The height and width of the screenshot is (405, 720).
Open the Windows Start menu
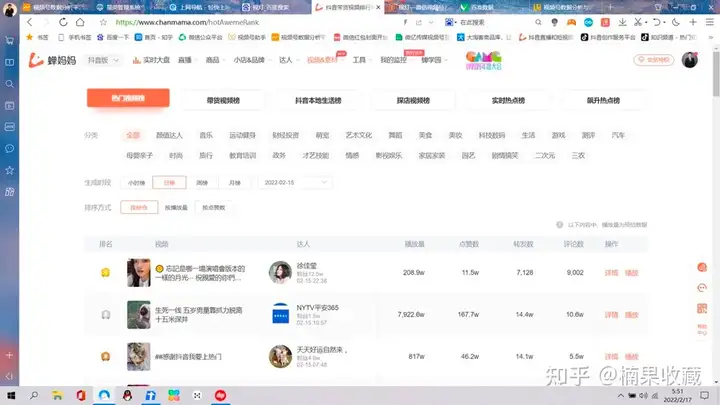click(x=11, y=395)
